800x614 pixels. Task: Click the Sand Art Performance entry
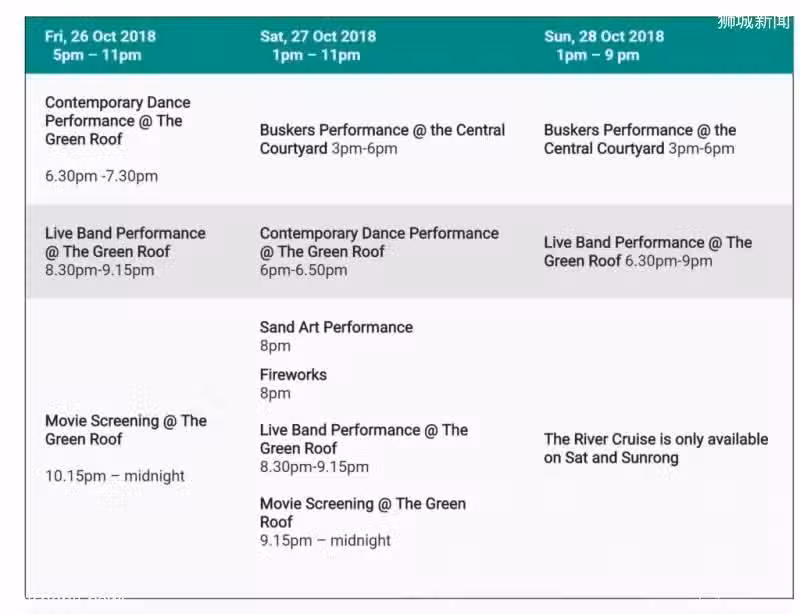[336, 336]
